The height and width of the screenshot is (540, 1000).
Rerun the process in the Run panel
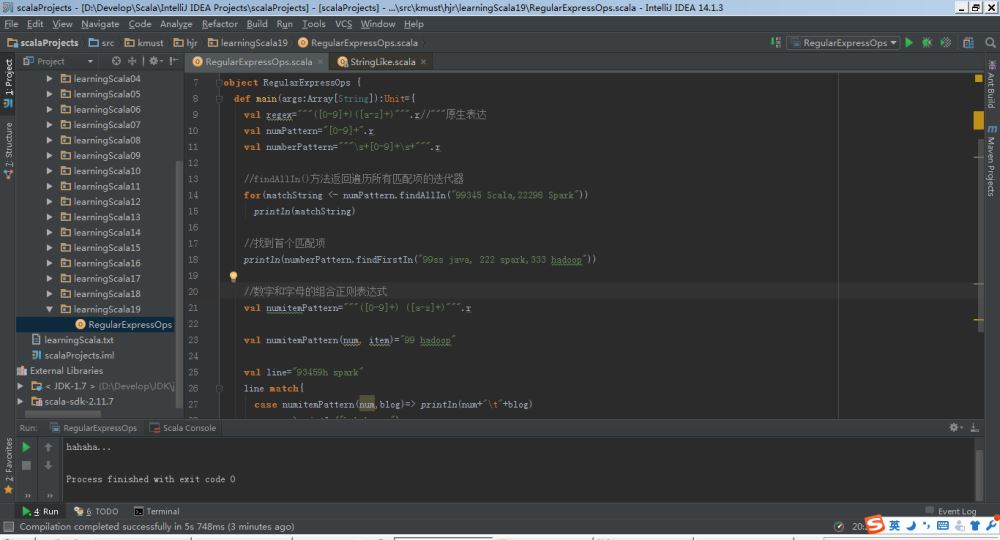pyautogui.click(x=26, y=447)
